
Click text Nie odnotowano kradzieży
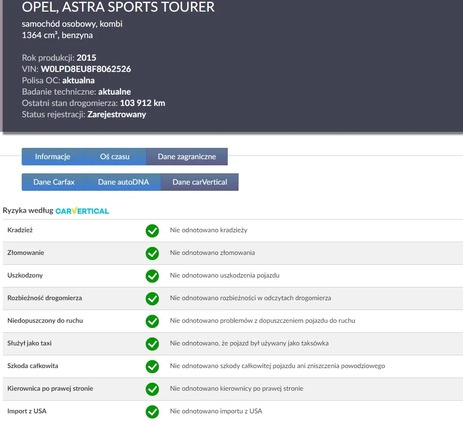[209, 230]
